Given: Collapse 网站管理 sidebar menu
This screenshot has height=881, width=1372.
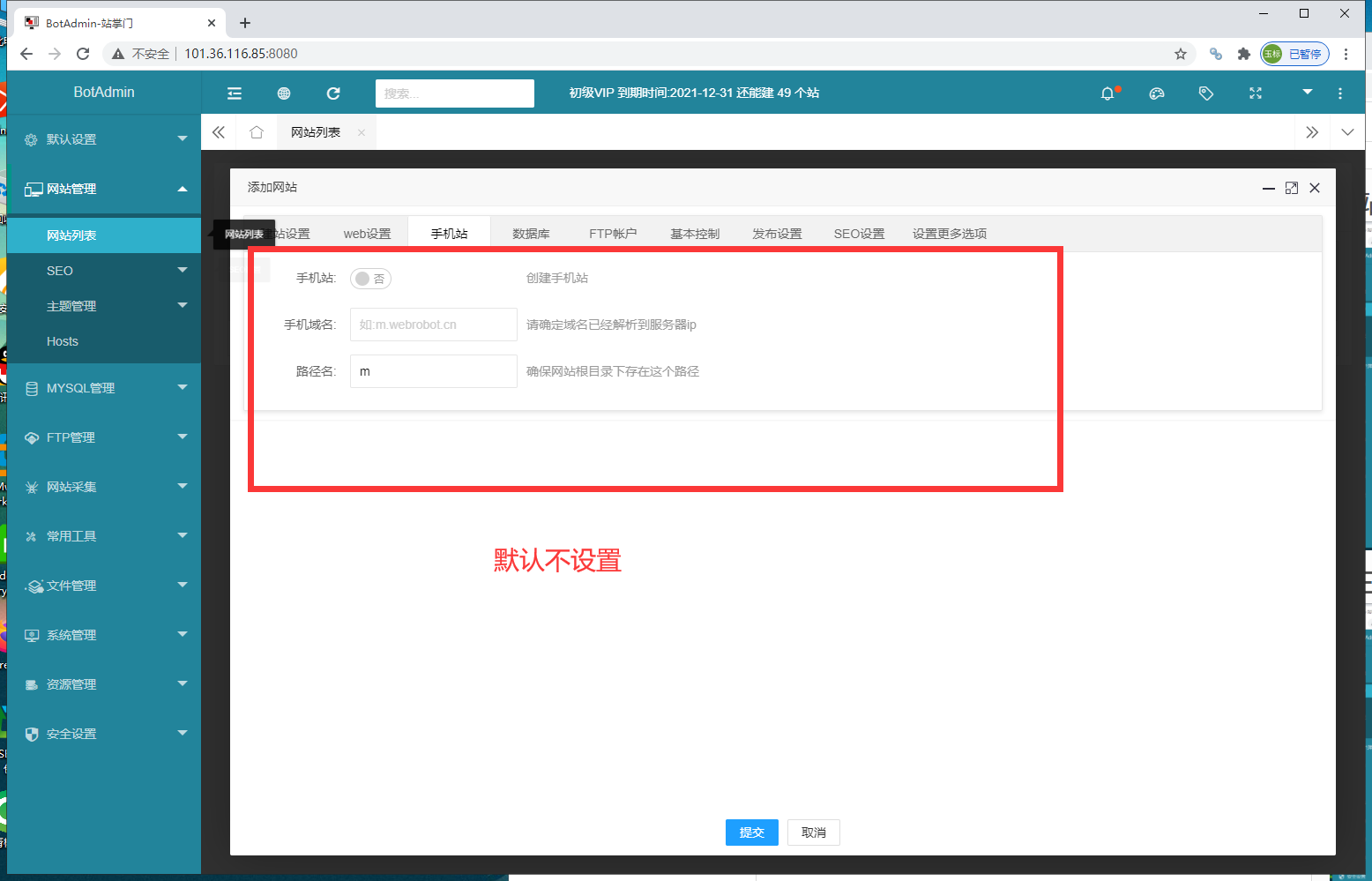Looking at the screenshot, I should pos(104,189).
